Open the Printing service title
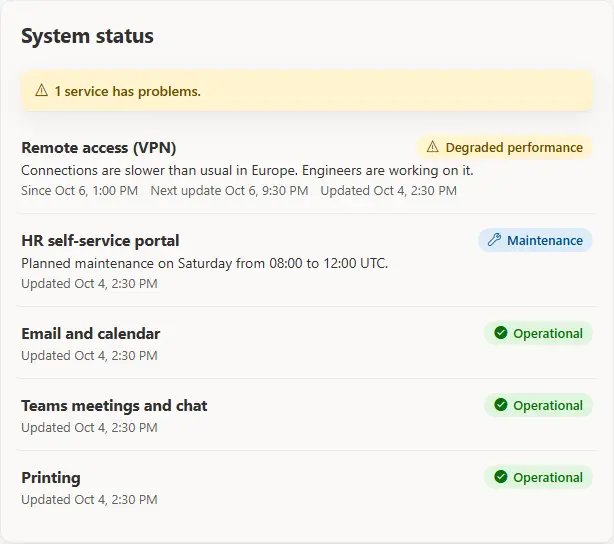The height and width of the screenshot is (544, 614). click(x=51, y=478)
